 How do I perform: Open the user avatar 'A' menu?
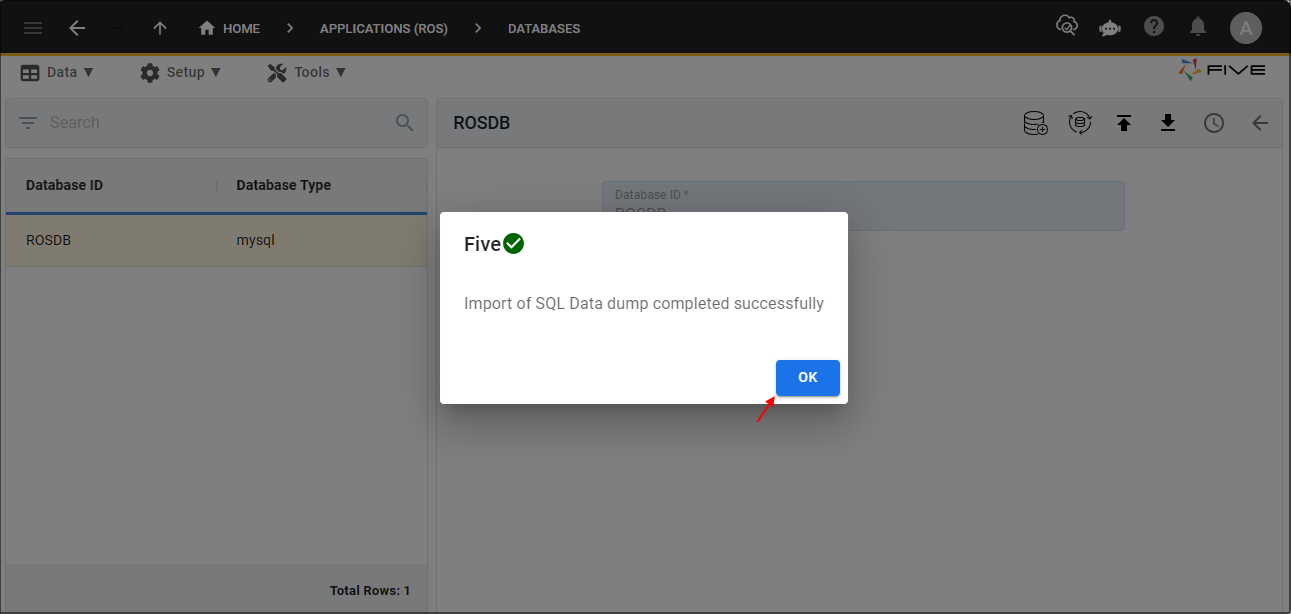pos(1246,28)
